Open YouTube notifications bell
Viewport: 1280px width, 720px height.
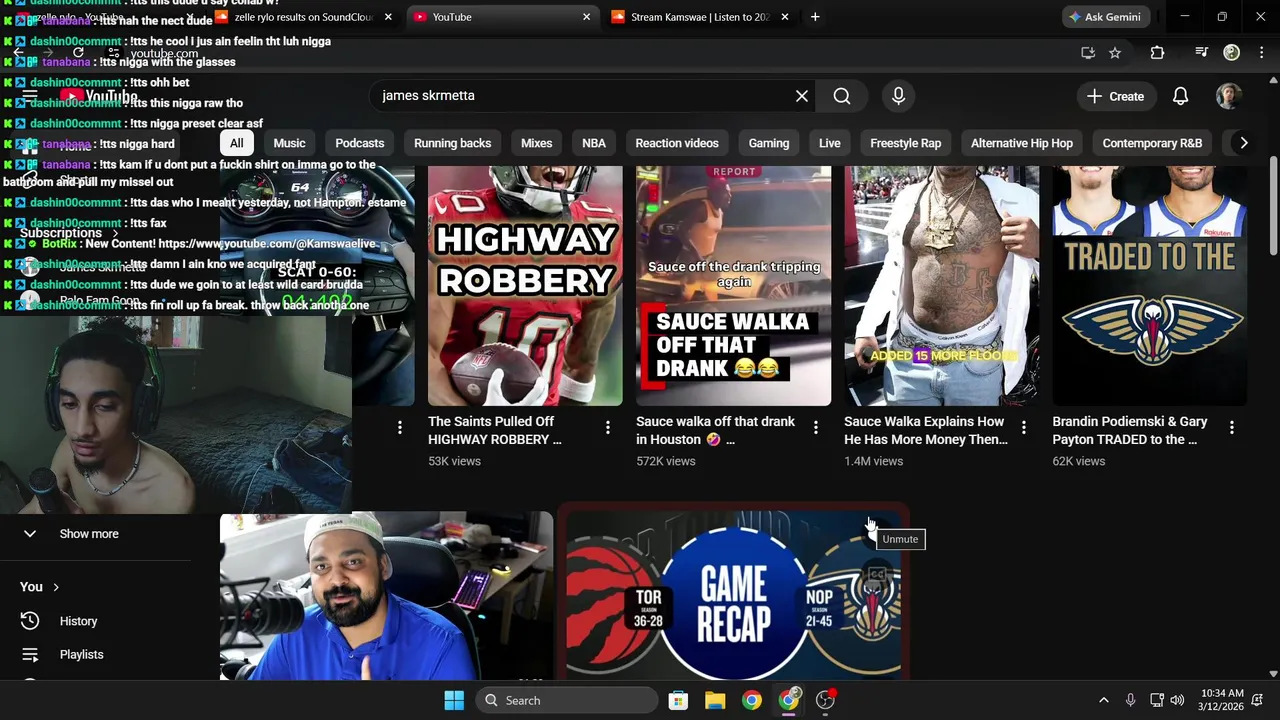pyautogui.click(x=1180, y=96)
